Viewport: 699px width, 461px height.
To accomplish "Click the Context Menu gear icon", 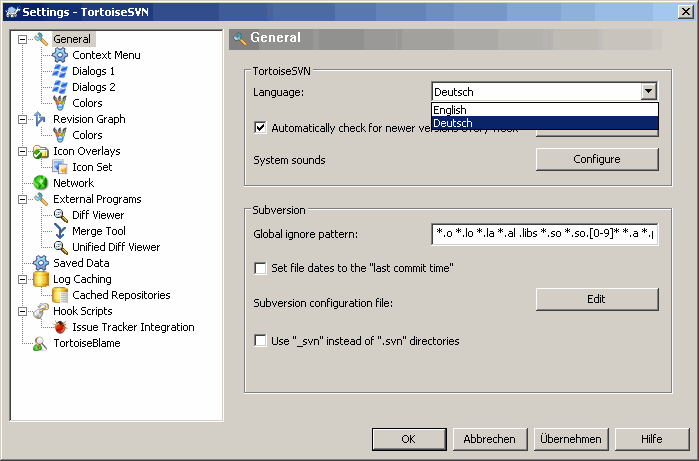I will tap(60, 55).
